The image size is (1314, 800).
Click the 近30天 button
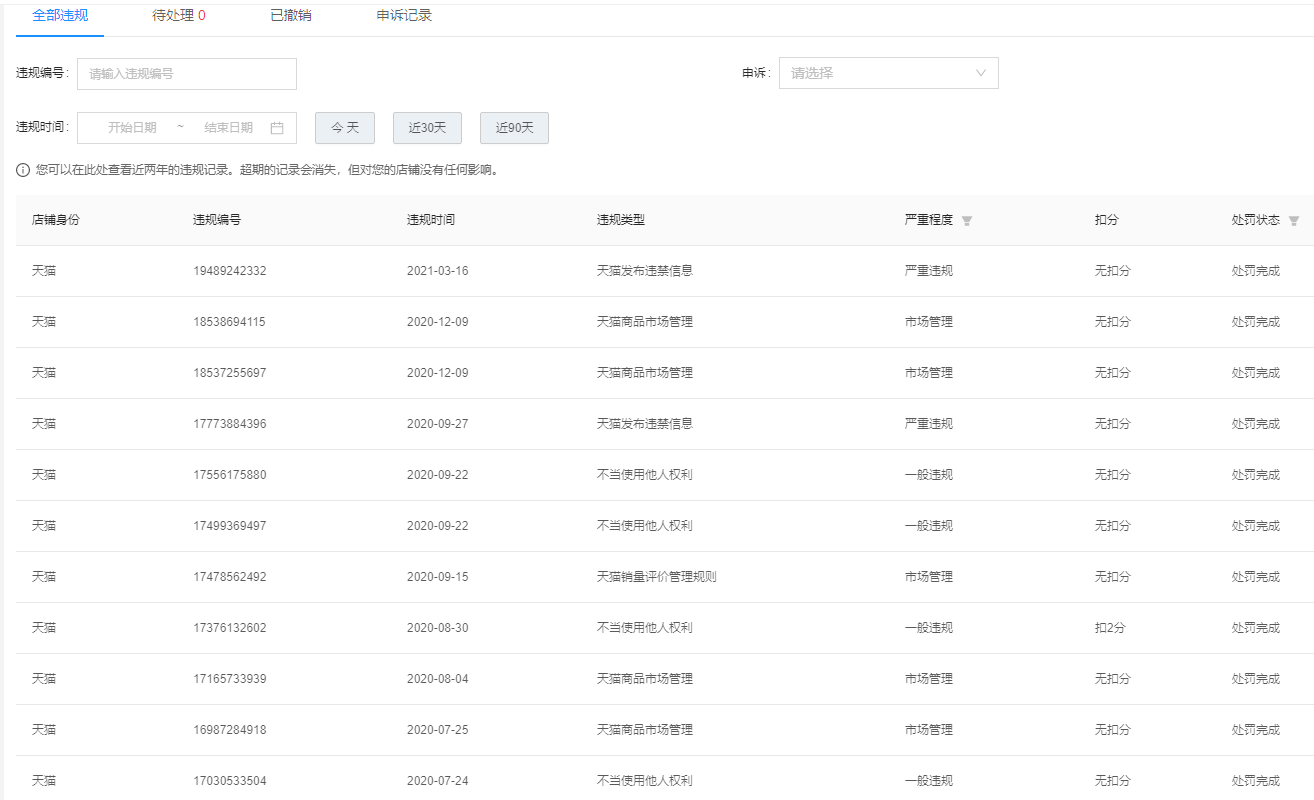point(427,128)
